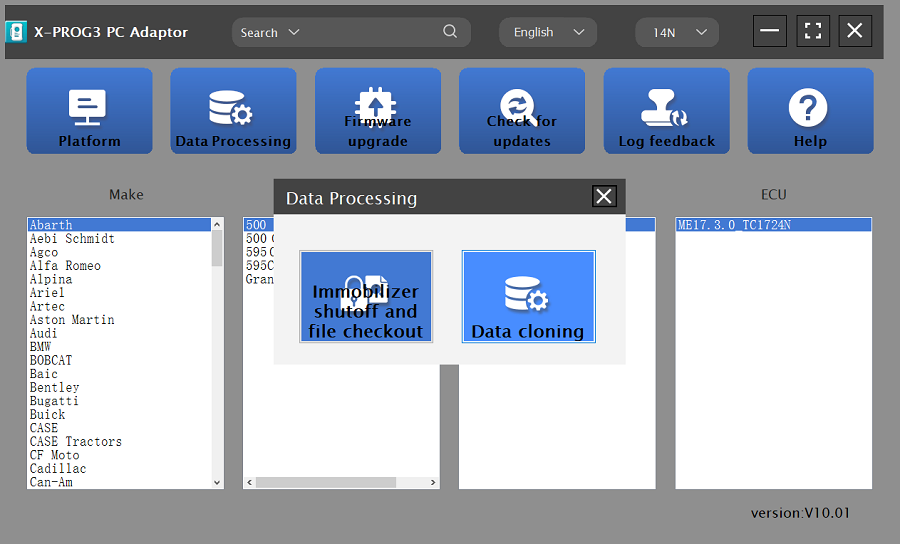
Task: Open Firmware upgrade
Action: pos(378,111)
